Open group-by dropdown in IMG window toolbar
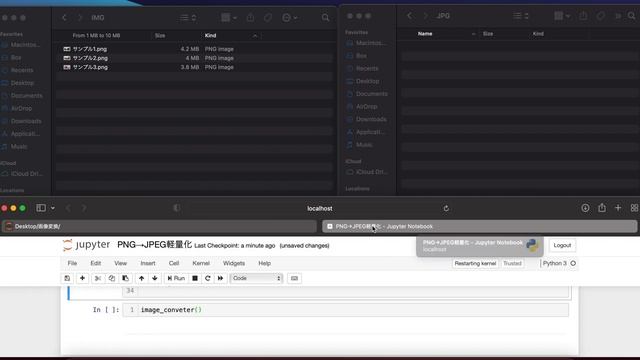The width and height of the screenshot is (640, 360). coord(229,18)
